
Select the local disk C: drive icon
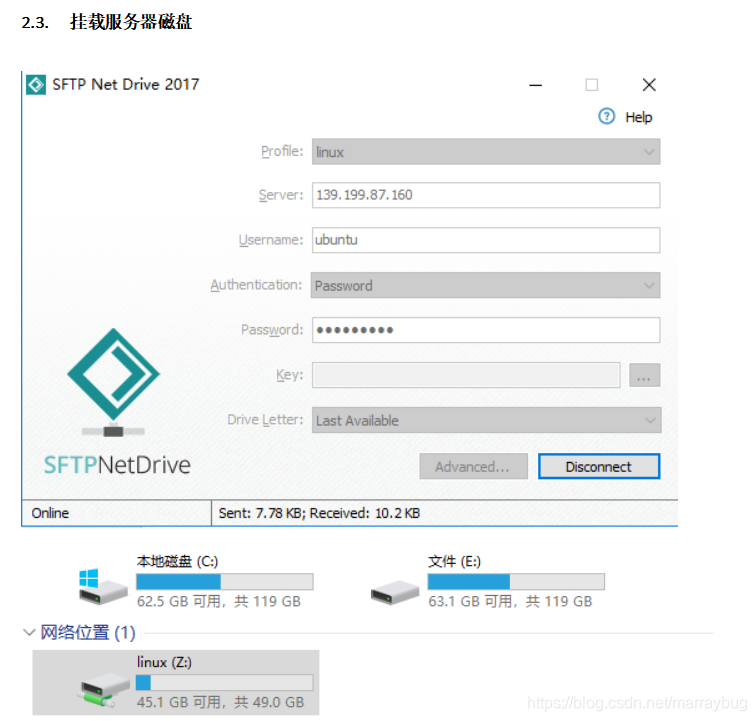pyautogui.click(x=103, y=587)
